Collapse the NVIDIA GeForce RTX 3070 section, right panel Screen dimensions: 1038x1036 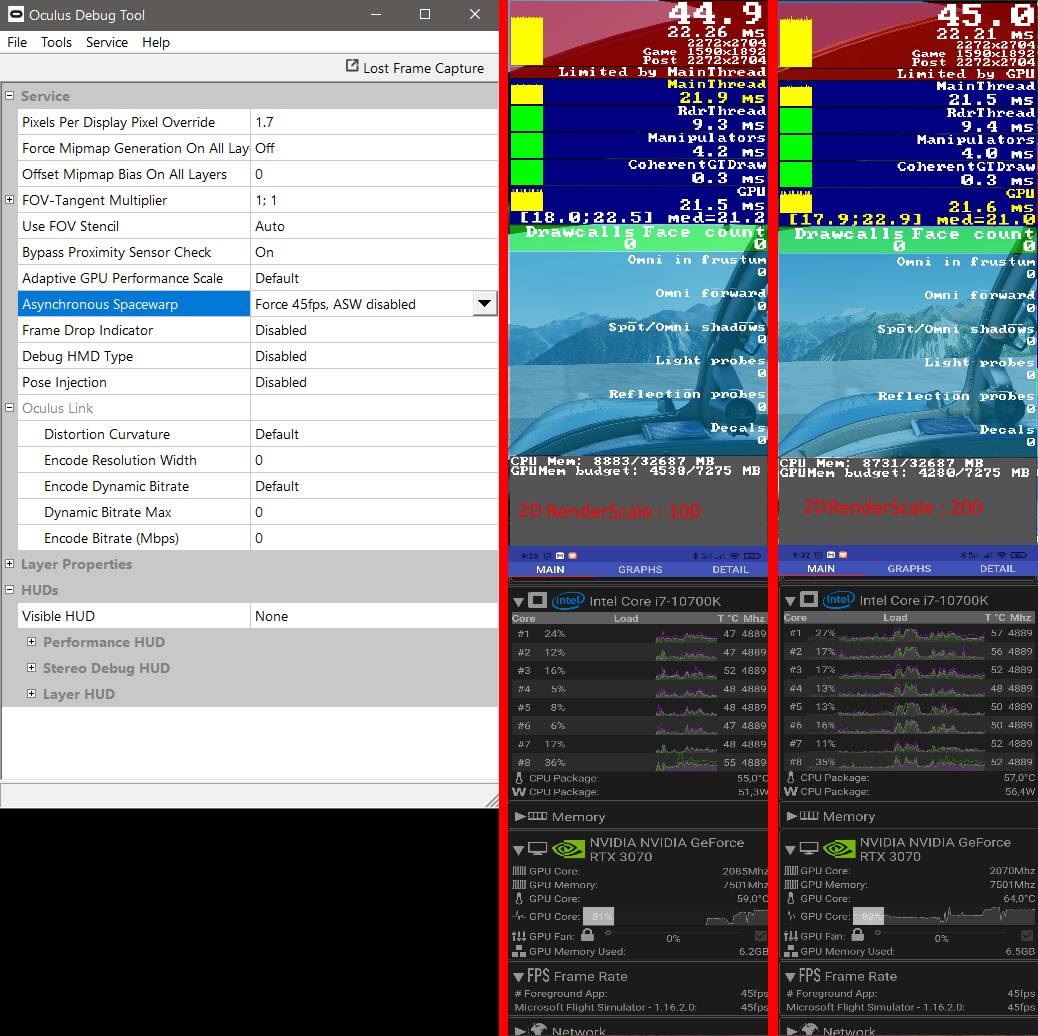click(790, 849)
